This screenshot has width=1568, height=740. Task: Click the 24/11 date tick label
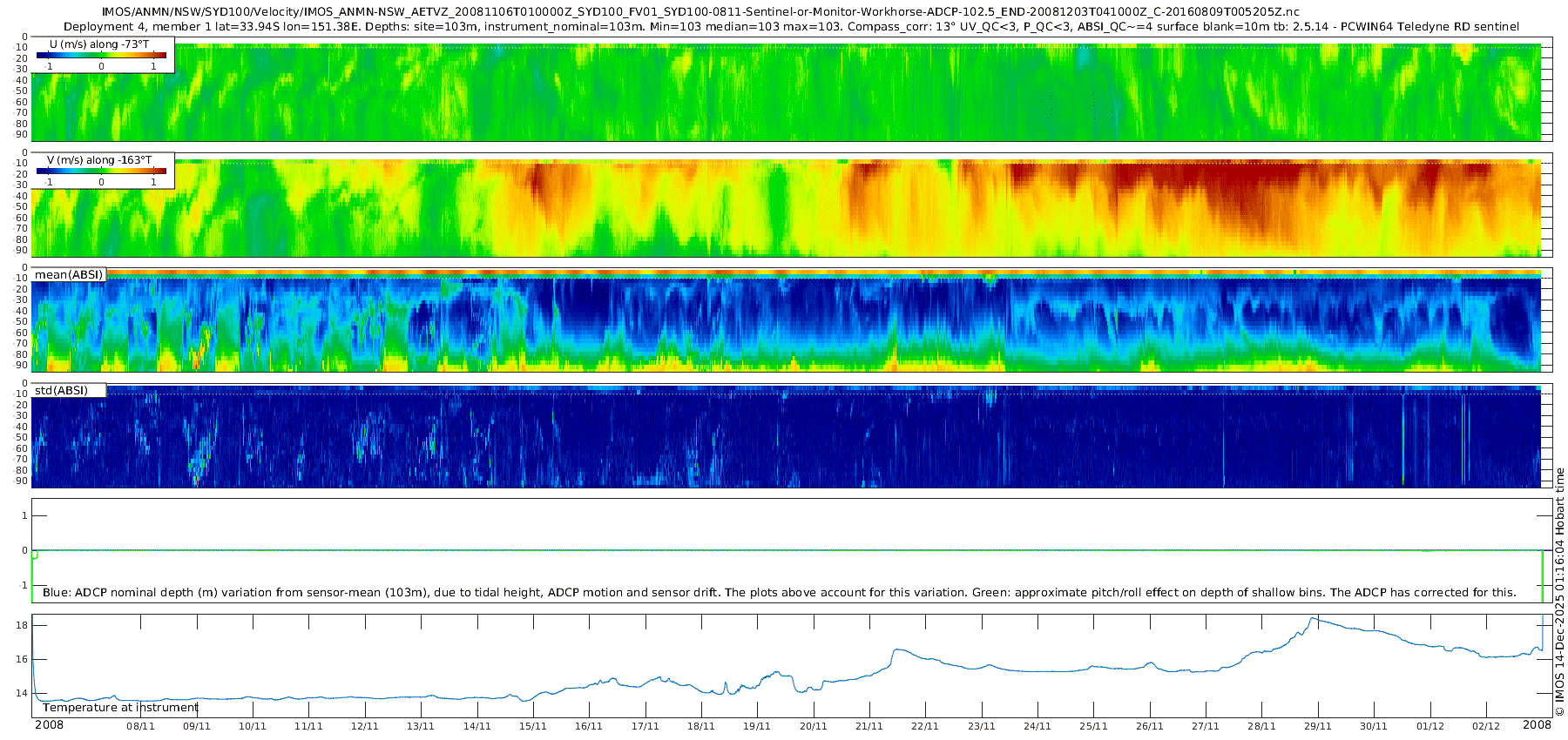1037,726
